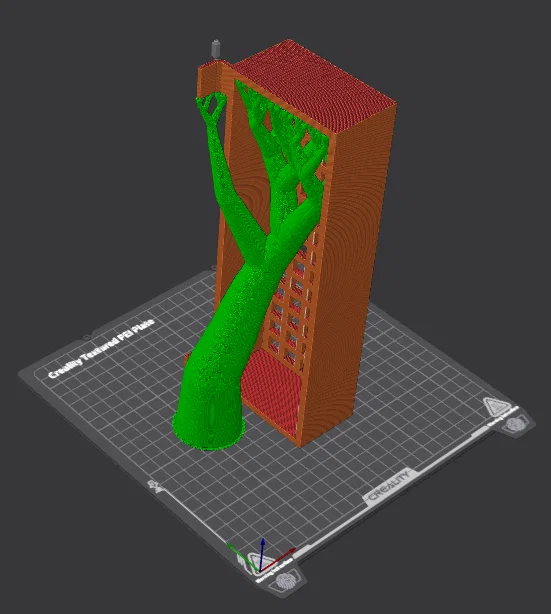Click the XYZ origin axes gizmo
This screenshot has height=614, width=551.
pyautogui.click(x=262, y=555)
